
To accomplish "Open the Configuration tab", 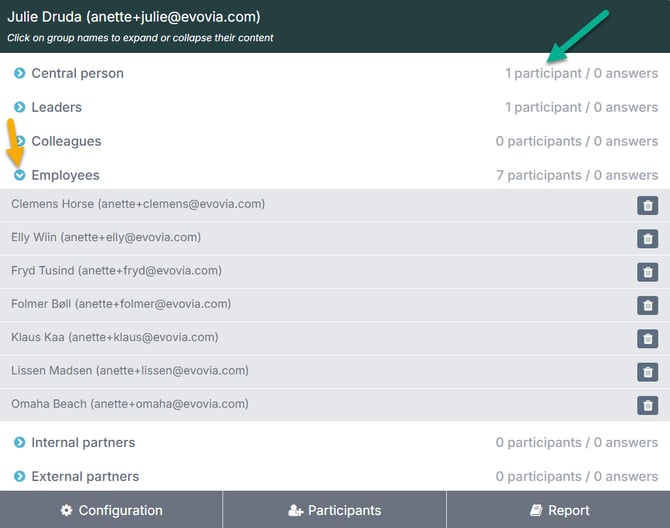I will point(111,510).
